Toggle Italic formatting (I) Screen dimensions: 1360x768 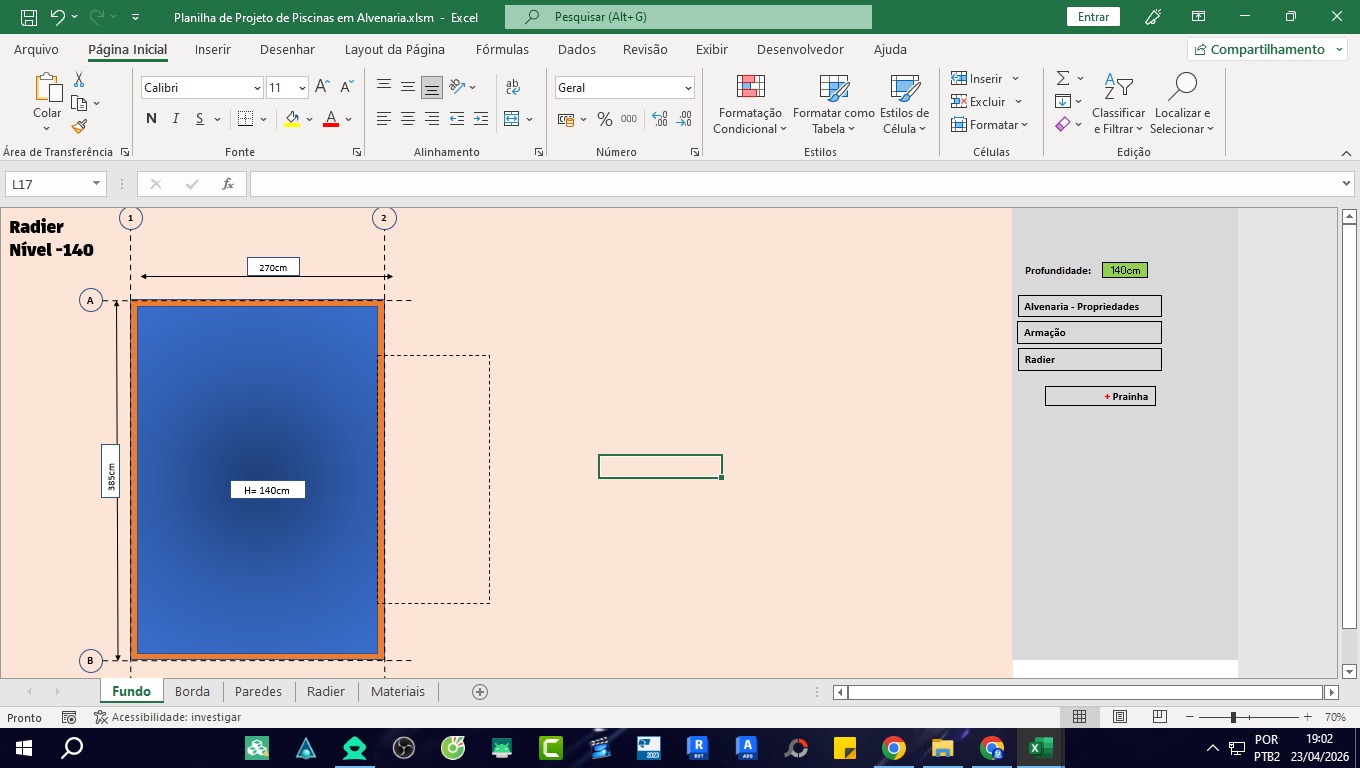(176, 119)
